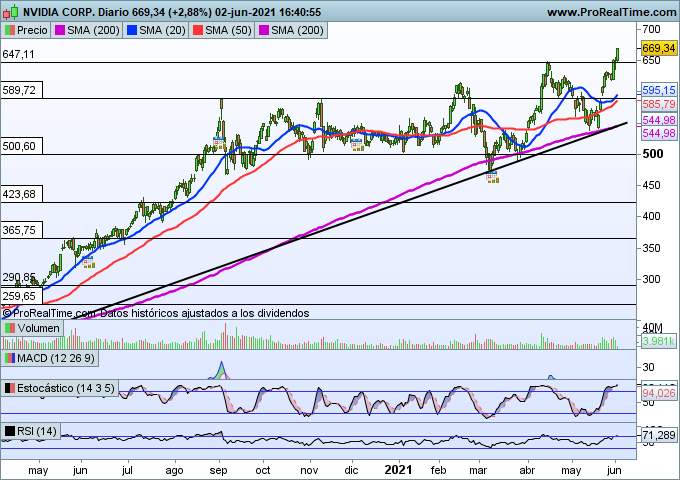Open the calendar event marker in June 2020
The height and width of the screenshot is (480, 680).
pyautogui.click(x=88, y=262)
